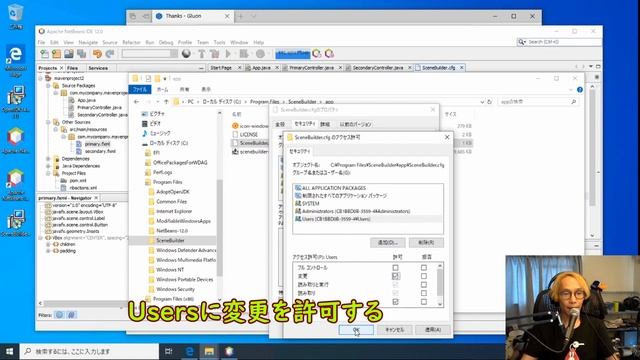Screen dimensions: 640x360
Task: Click OK in the permissions dialog
Action: (x=356, y=330)
